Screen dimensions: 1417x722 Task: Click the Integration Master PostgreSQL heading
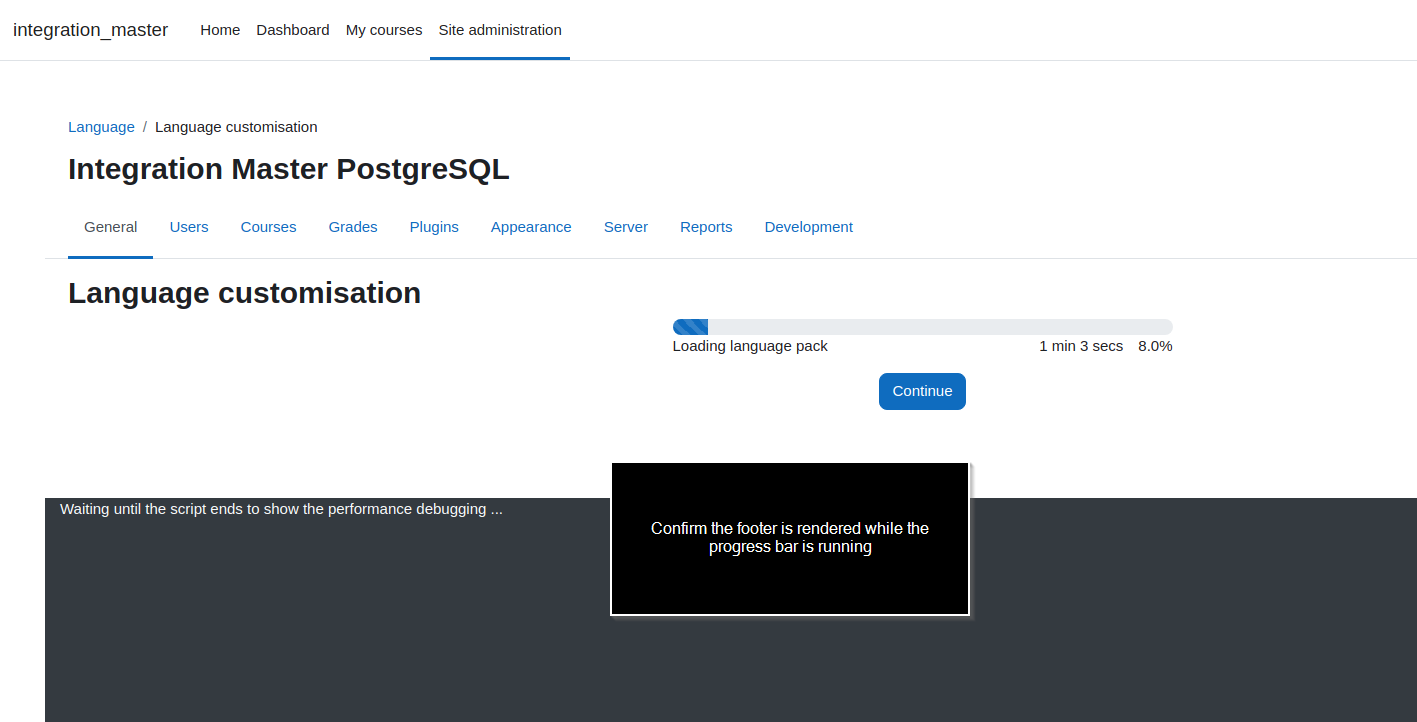point(289,169)
